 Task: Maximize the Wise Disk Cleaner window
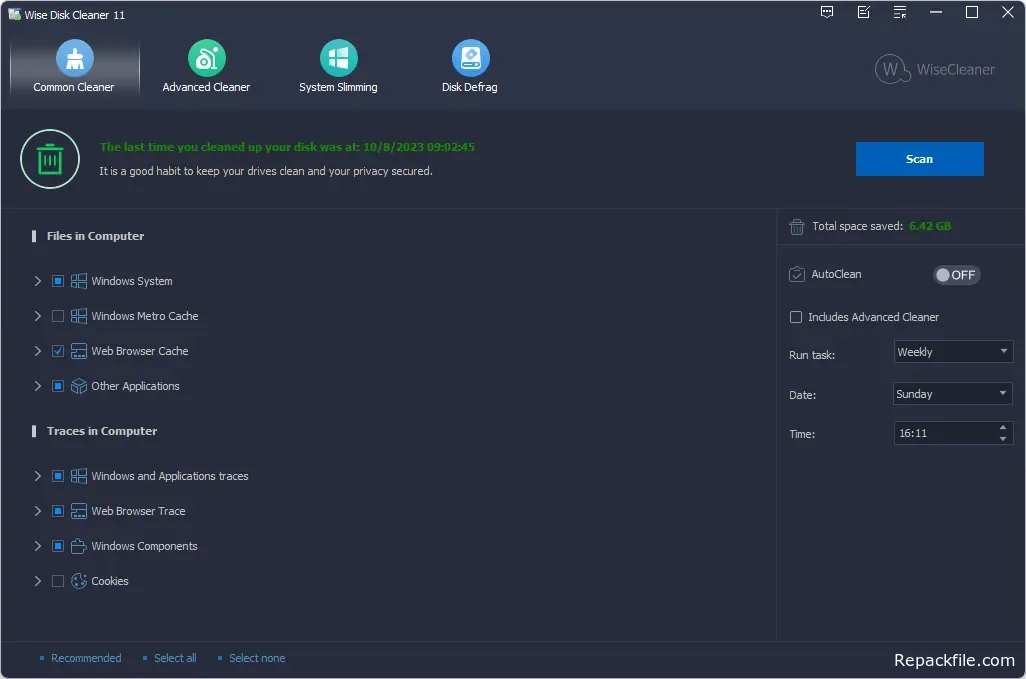[x=972, y=12]
